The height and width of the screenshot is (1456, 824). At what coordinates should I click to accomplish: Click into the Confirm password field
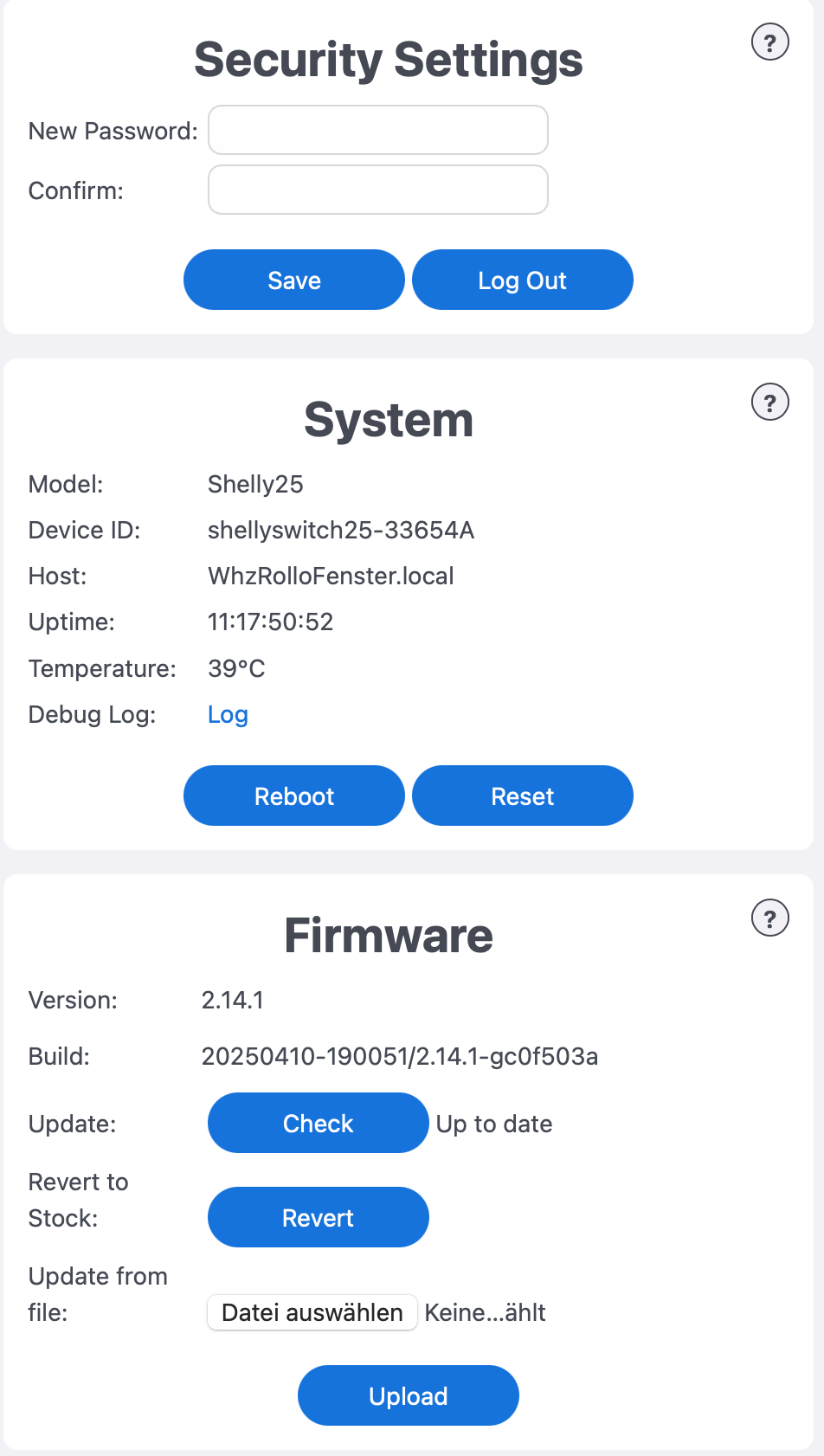(377, 190)
